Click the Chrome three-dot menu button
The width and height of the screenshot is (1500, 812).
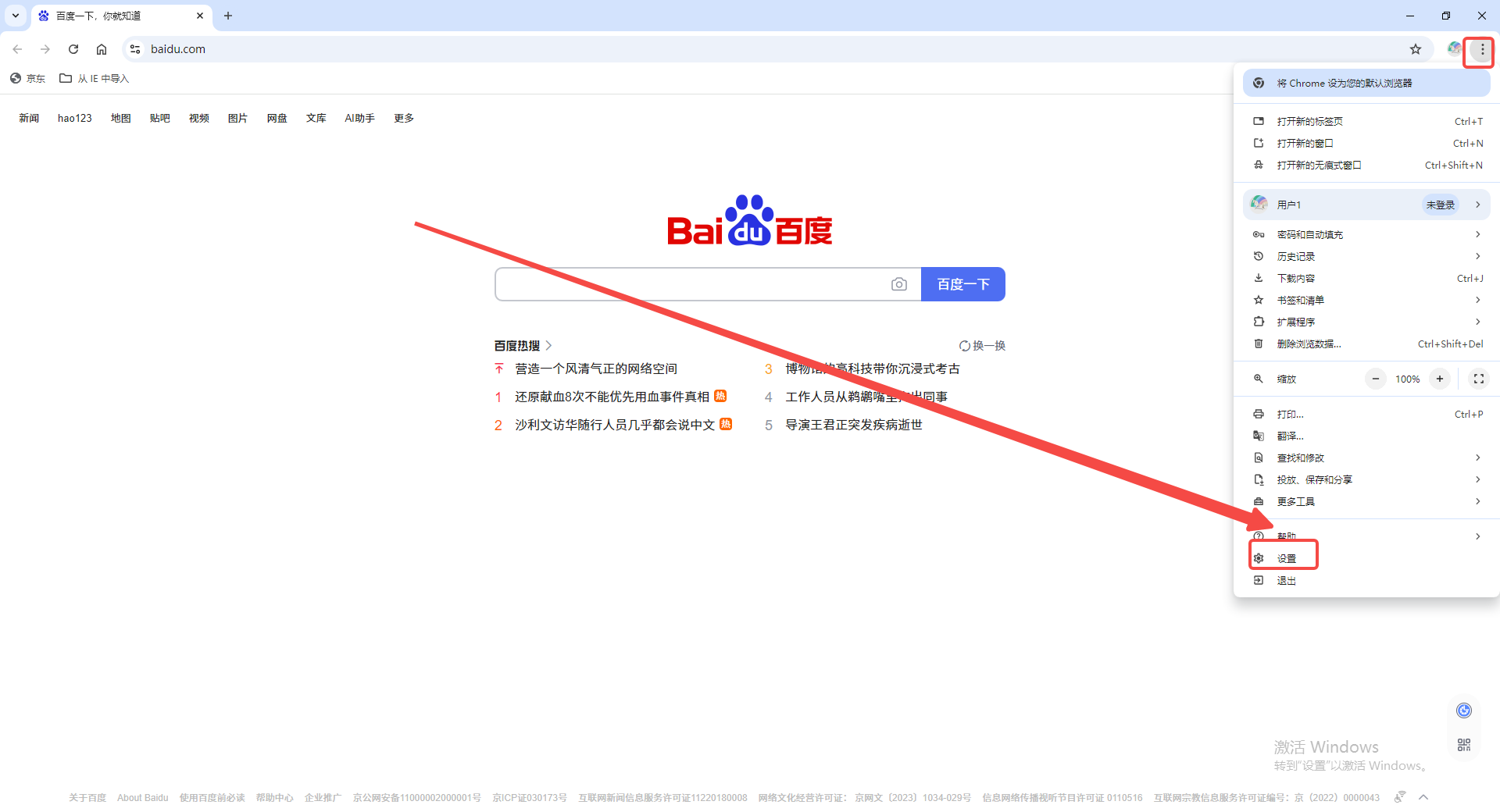click(1482, 49)
